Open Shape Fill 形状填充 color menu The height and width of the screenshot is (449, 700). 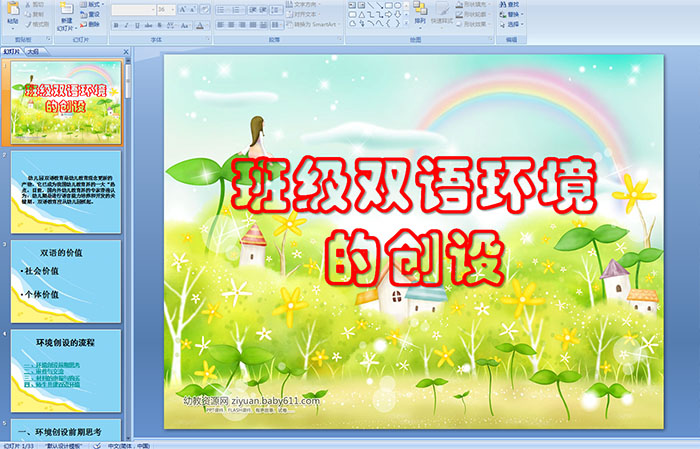[473, 4]
